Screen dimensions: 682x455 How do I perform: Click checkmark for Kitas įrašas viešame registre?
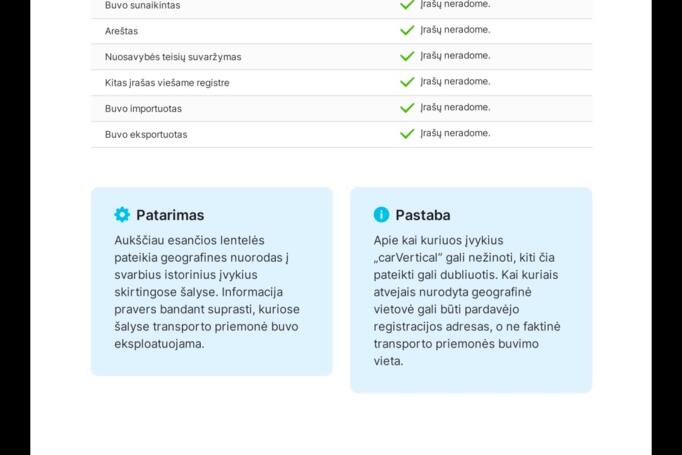(x=407, y=82)
